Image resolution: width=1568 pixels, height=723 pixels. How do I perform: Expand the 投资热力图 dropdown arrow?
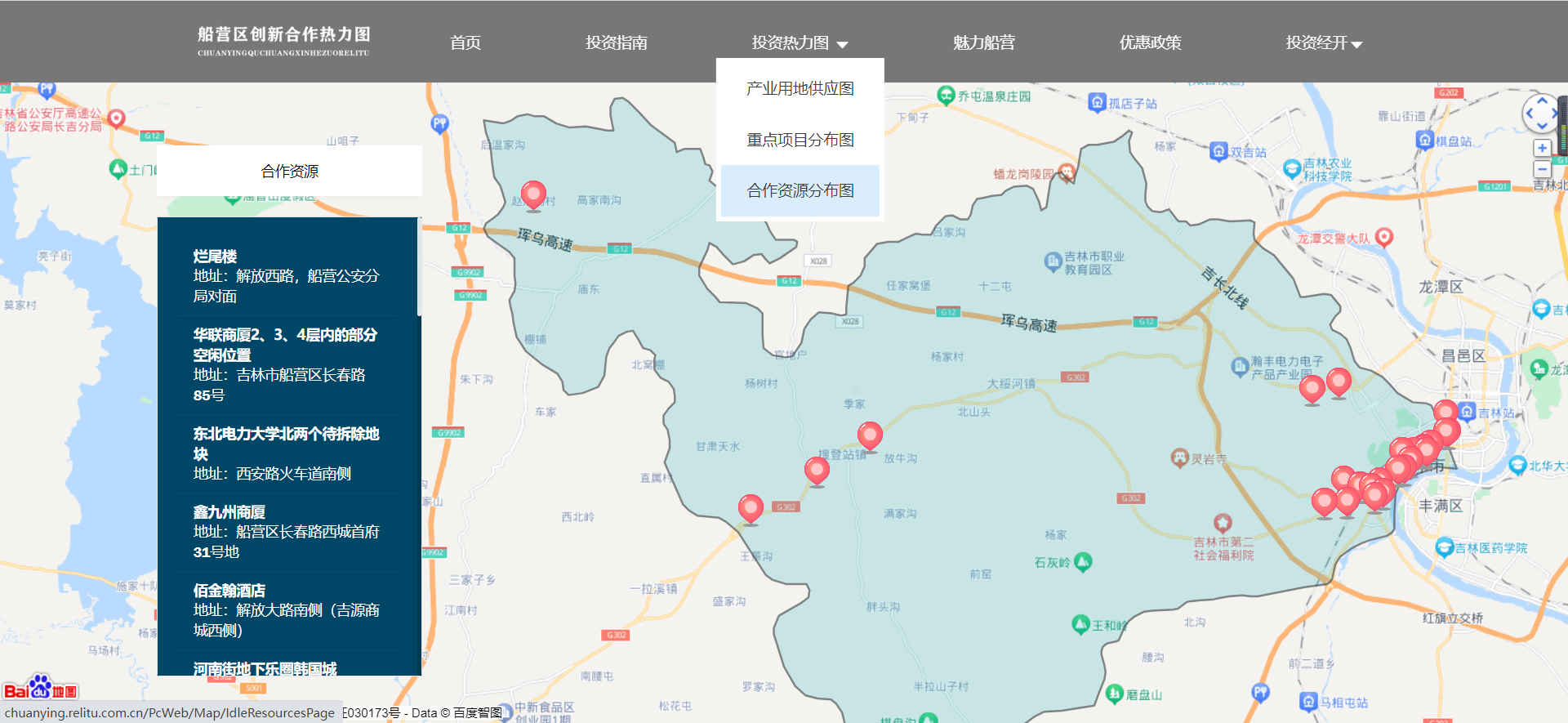[843, 45]
